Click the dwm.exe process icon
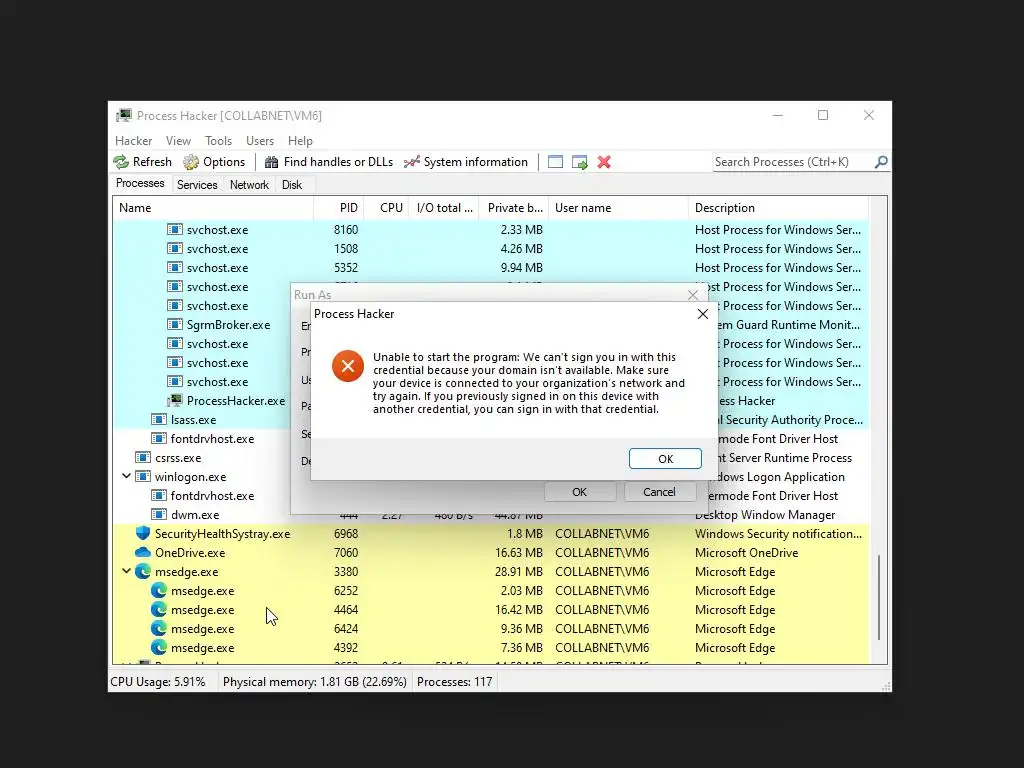 pyautogui.click(x=159, y=515)
